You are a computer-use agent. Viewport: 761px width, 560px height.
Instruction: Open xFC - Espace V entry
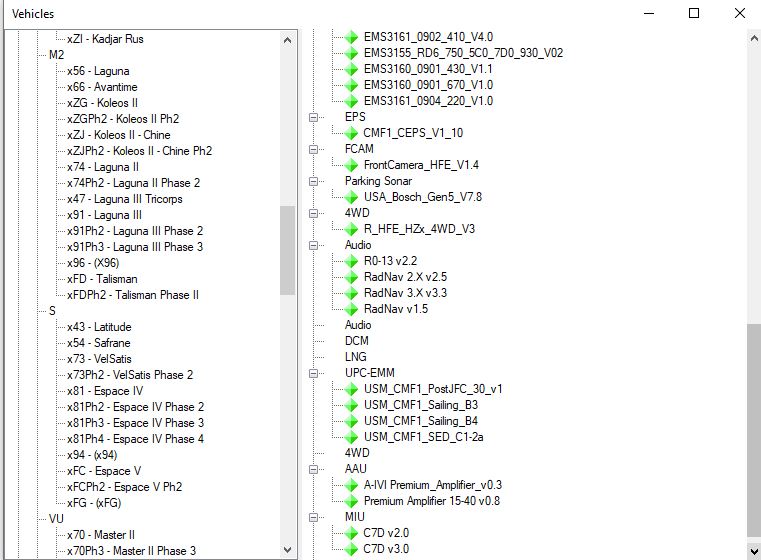coord(104,471)
